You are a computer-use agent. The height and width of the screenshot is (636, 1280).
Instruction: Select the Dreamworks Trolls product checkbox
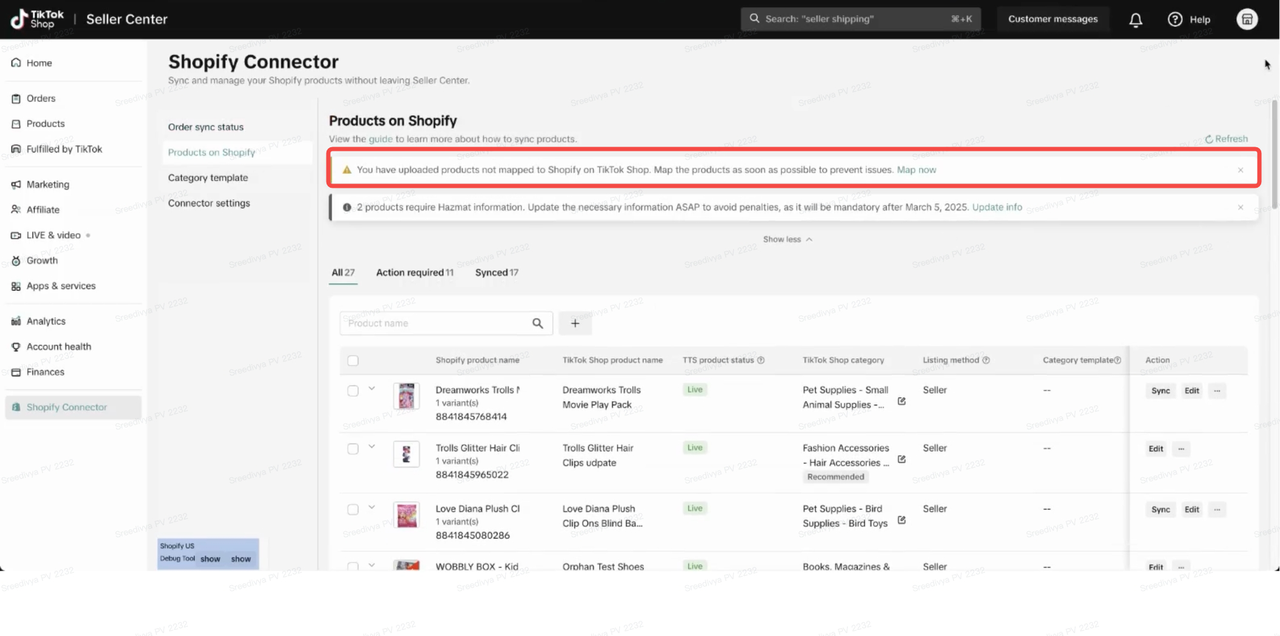pyautogui.click(x=353, y=391)
